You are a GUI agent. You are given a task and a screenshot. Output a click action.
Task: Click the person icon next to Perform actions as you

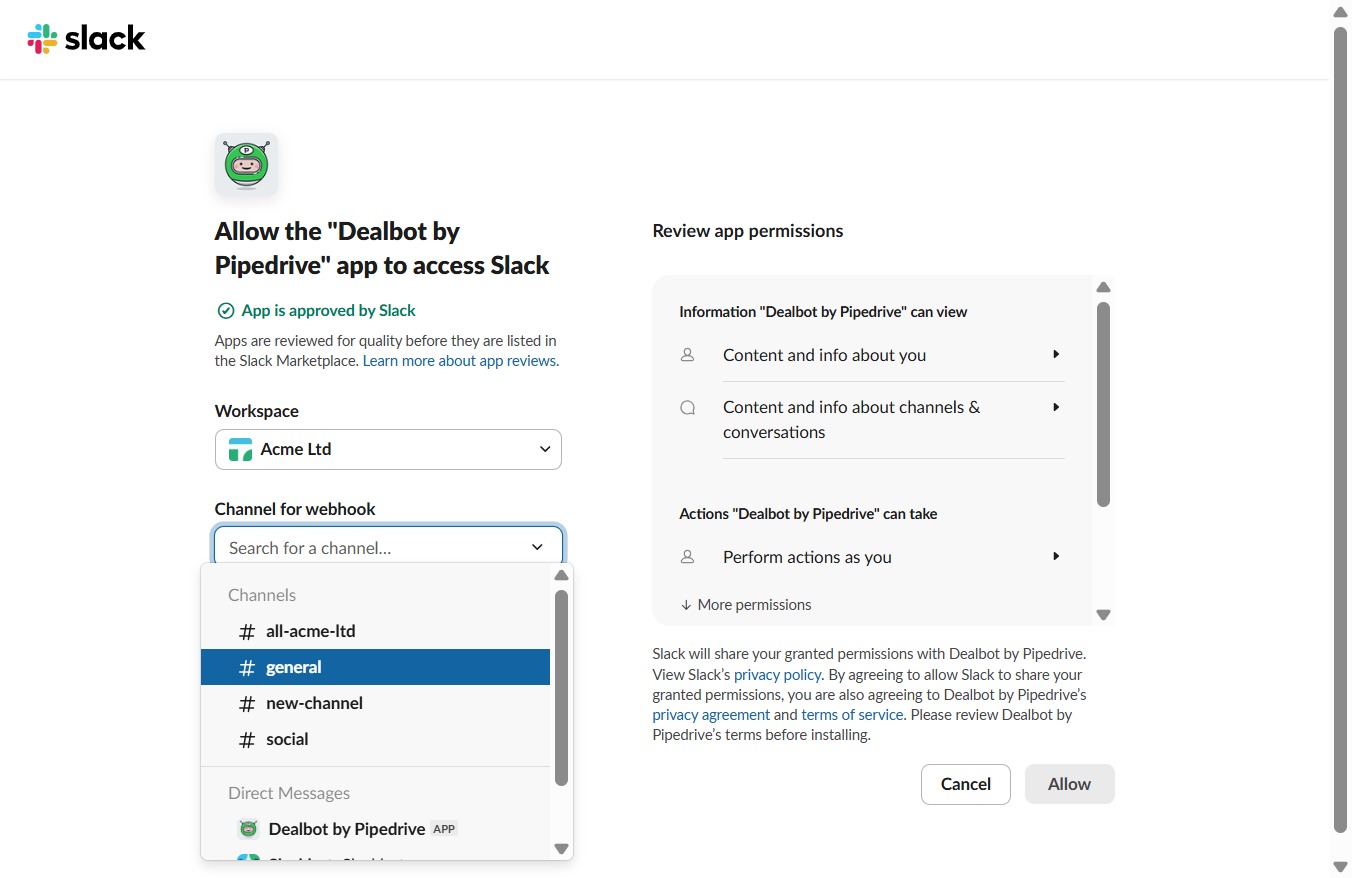coord(687,557)
